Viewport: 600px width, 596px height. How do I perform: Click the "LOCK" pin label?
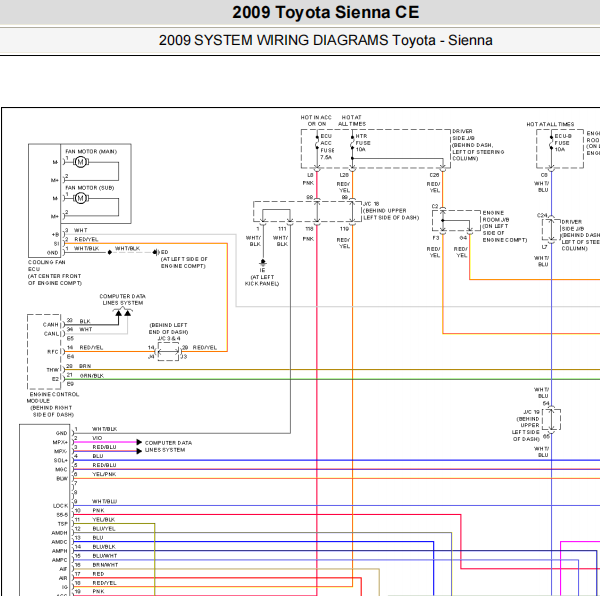[60, 506]
